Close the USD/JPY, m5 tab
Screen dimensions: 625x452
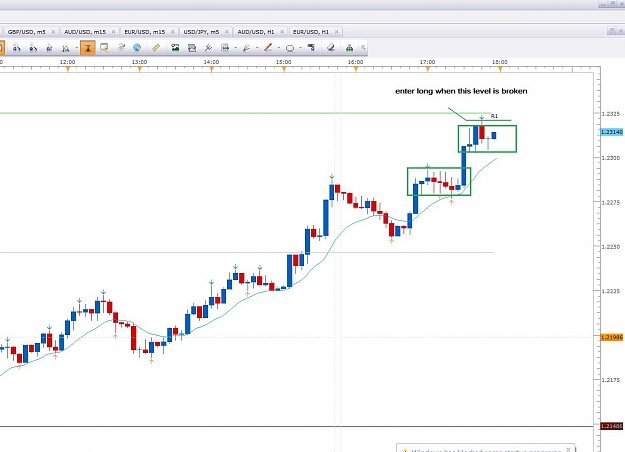[x=227, y=32]
